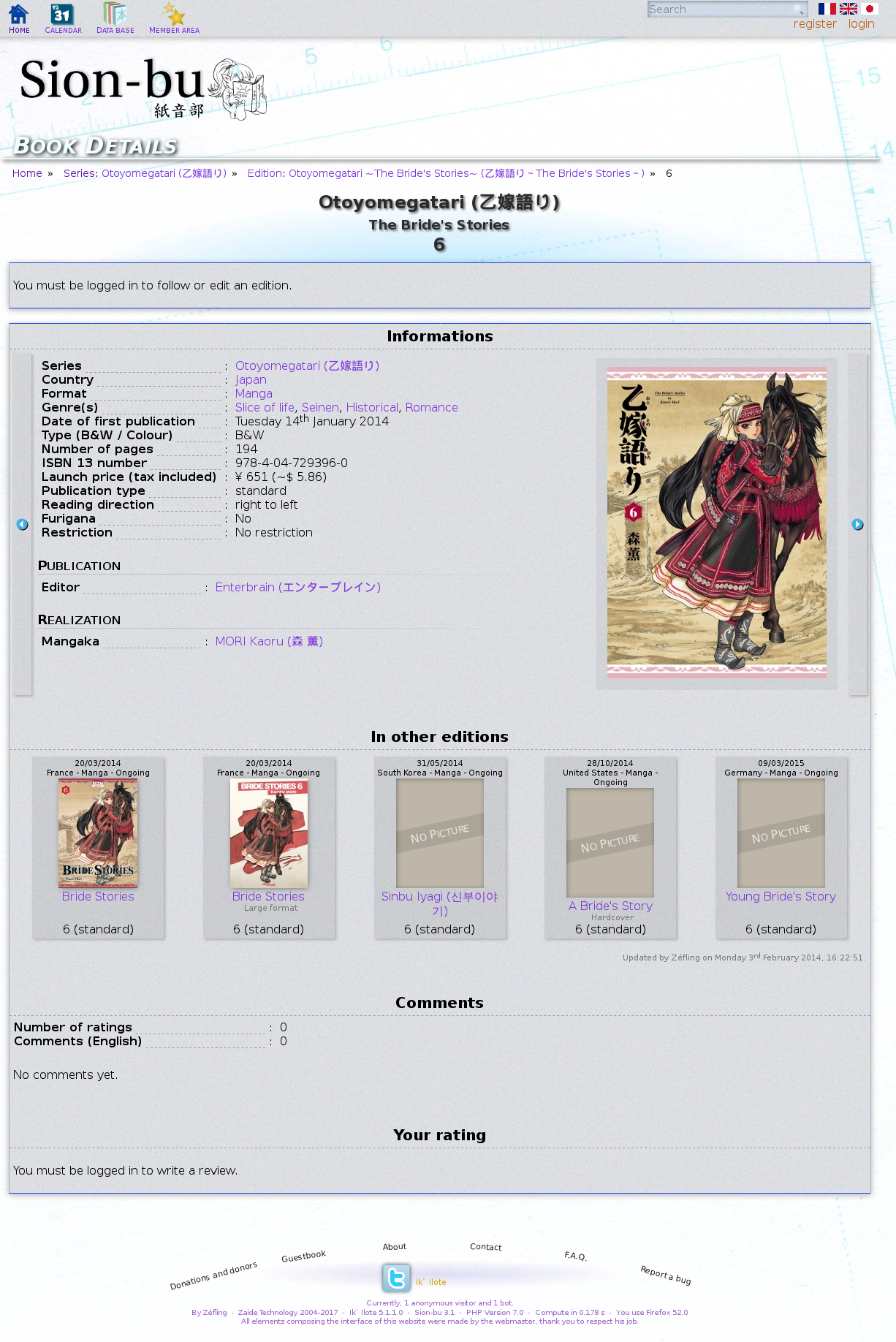Click the main Japanese cover image
Image resolution: width=896 pixels, height=1342 pixels.
716,522
